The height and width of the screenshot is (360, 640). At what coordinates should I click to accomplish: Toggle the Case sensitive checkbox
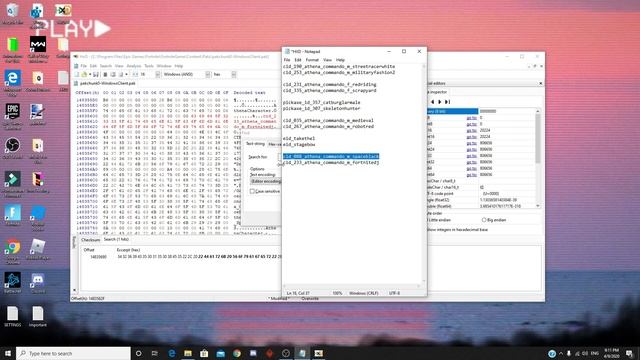(252, 191)
